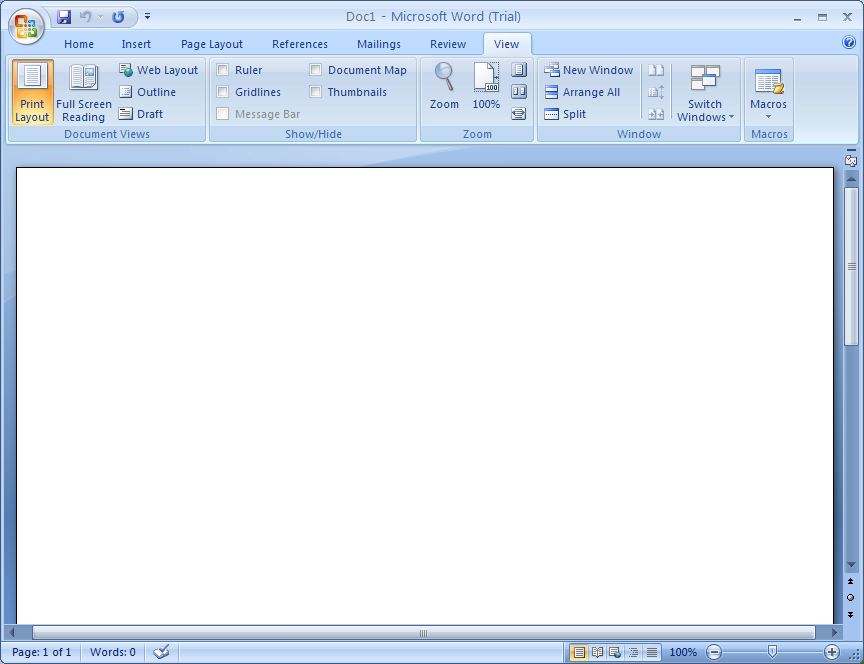Viewport: 864px width, 664px height.
Task: Enable the Document Map checkbox
Action: (x=316, y=70)
